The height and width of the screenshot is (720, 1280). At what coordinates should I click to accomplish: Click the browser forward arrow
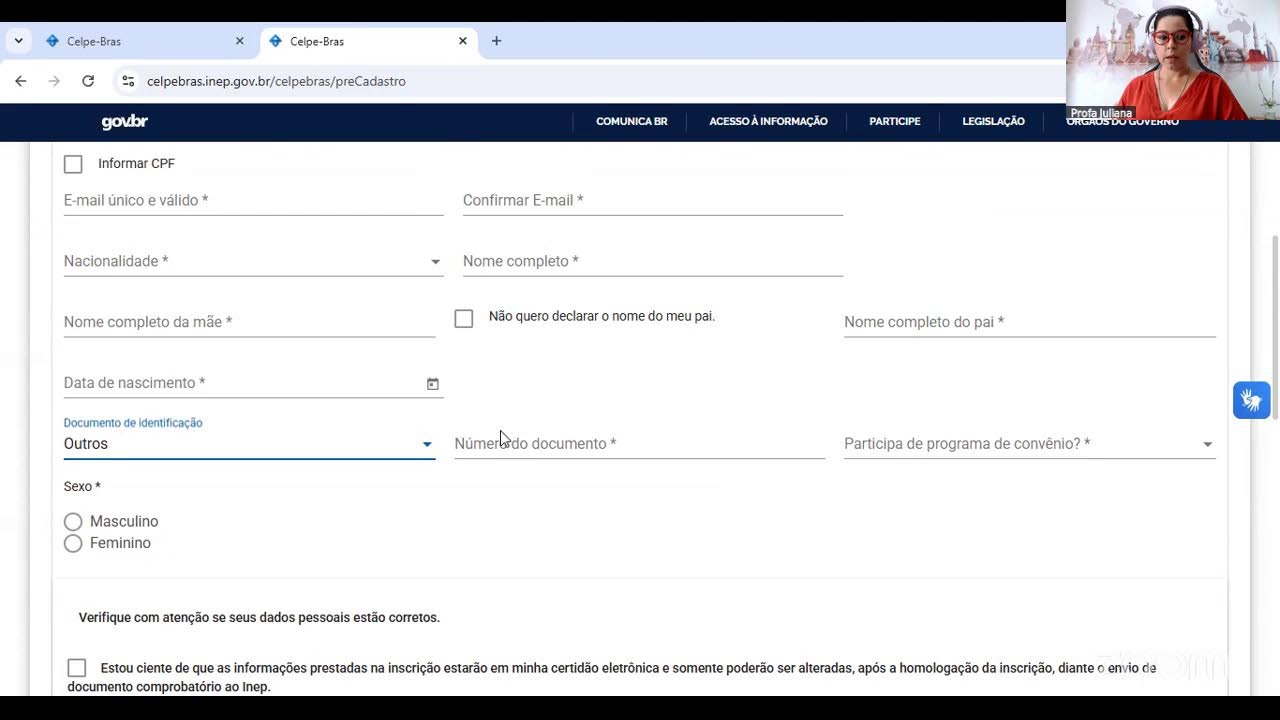coord(54,81)
